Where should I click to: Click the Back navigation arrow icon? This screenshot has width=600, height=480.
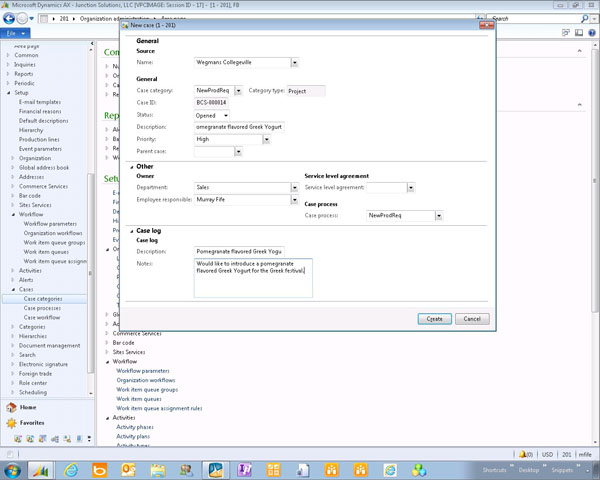(9, 18)
